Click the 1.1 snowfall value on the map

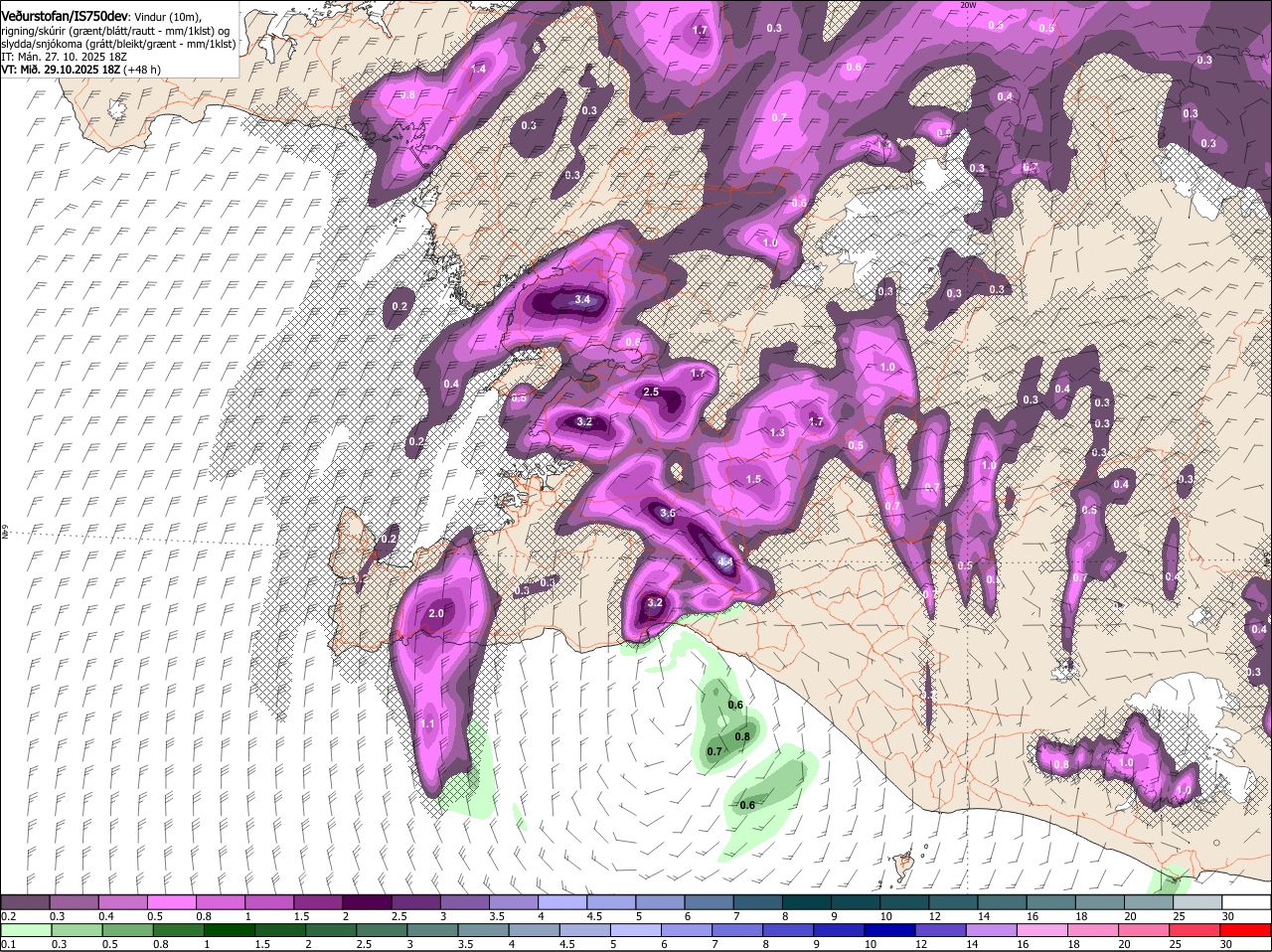428,724
